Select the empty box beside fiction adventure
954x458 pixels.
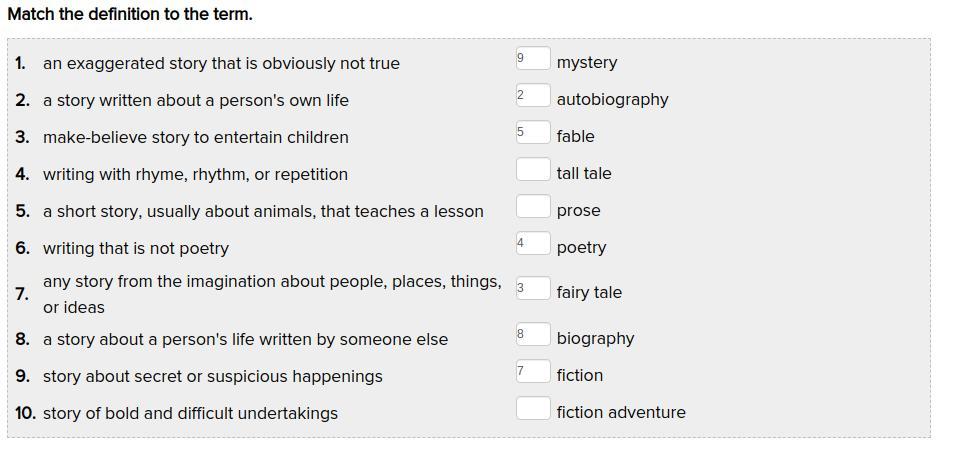tap(533, 409)
